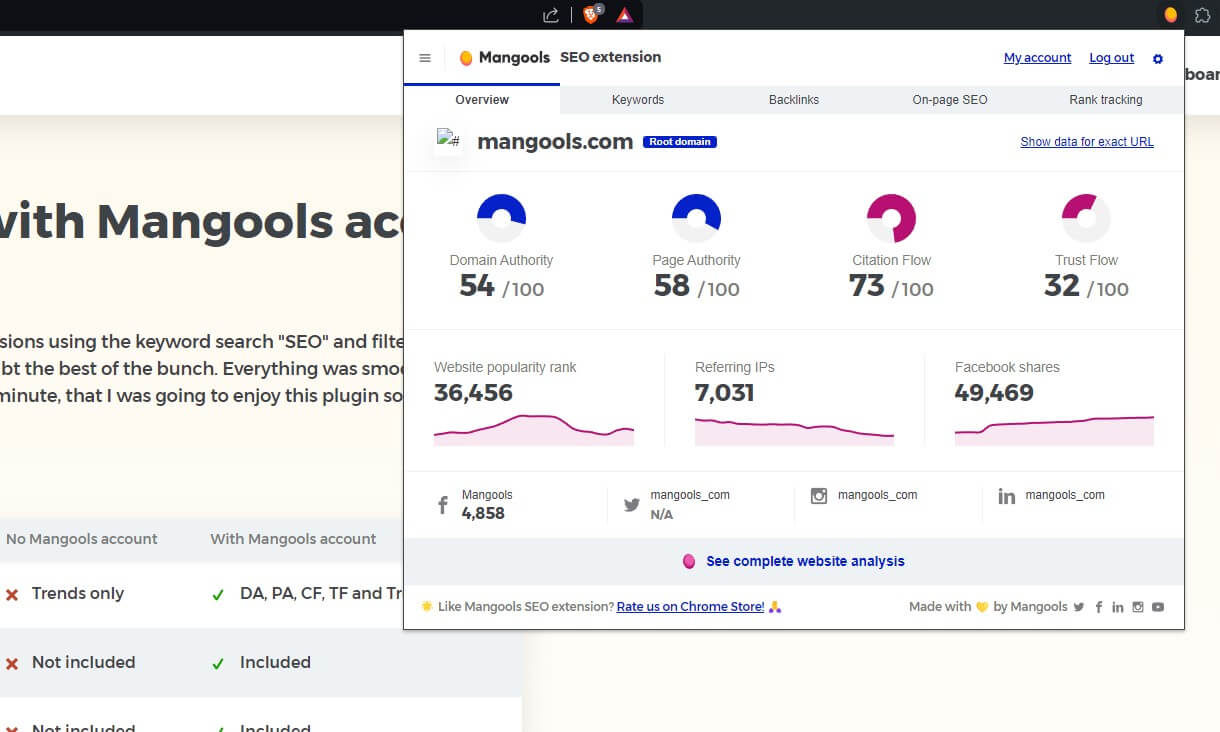The width and height of the screenshot is (1220, 732).
Task: Click the Website popularity rank trend chart
Action: [534, 430]
